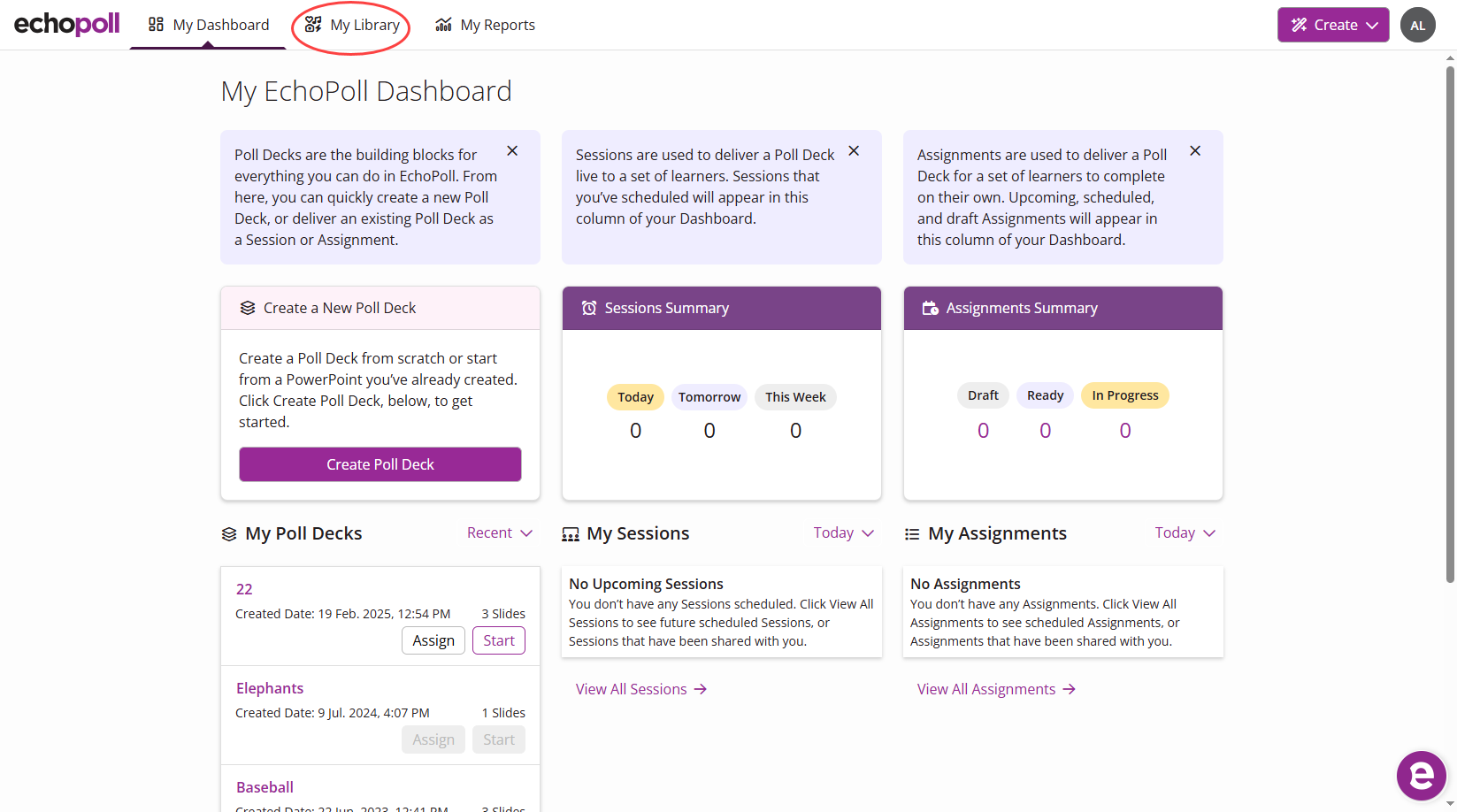1457x812 pixels.
Task: Open the AL user avatar menu
Action: click(1418, 25)
